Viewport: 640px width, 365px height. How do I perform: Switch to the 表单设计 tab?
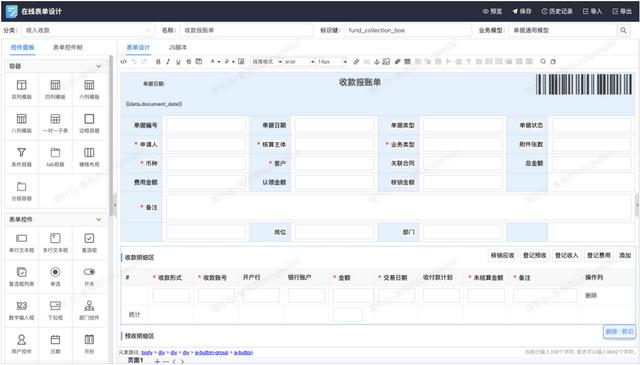138,47
